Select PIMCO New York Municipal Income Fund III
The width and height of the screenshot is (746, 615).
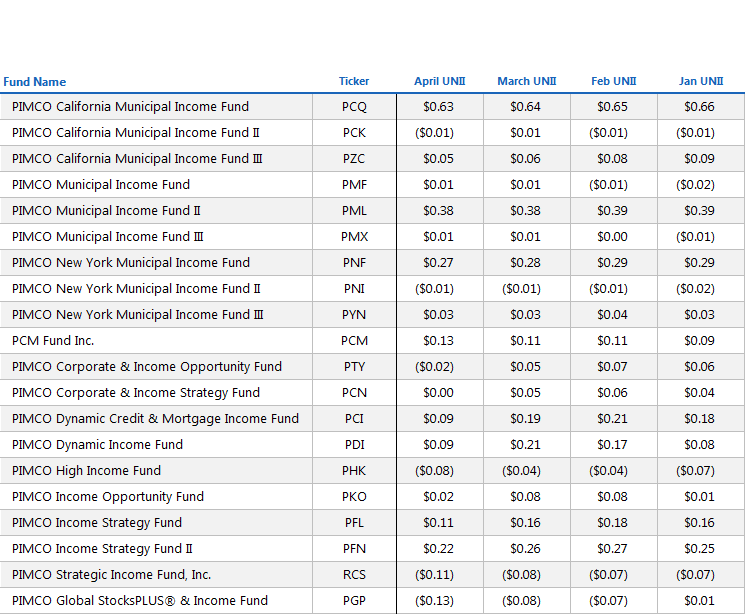[x=137, y=314]
